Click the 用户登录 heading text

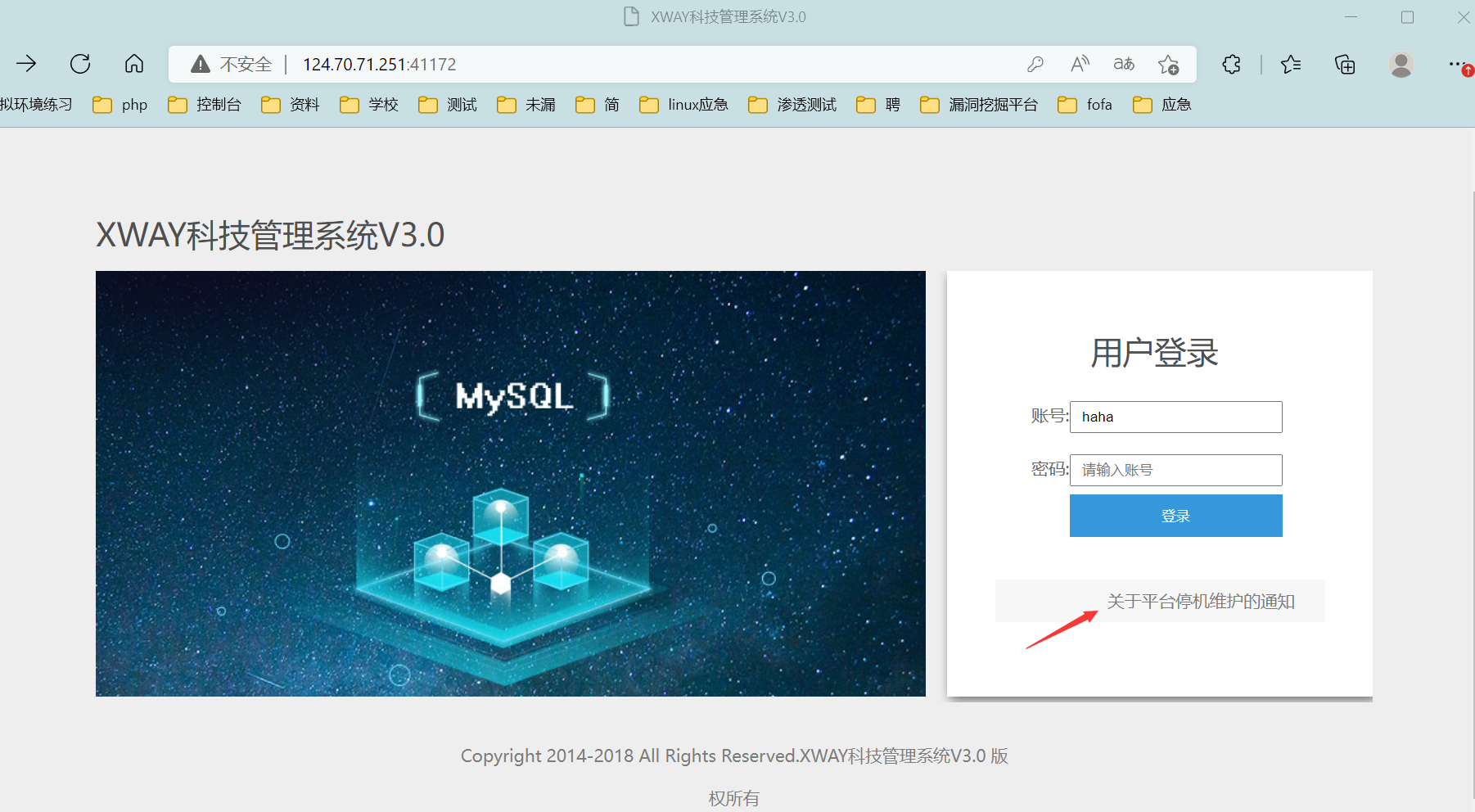tap(1154, 353)
